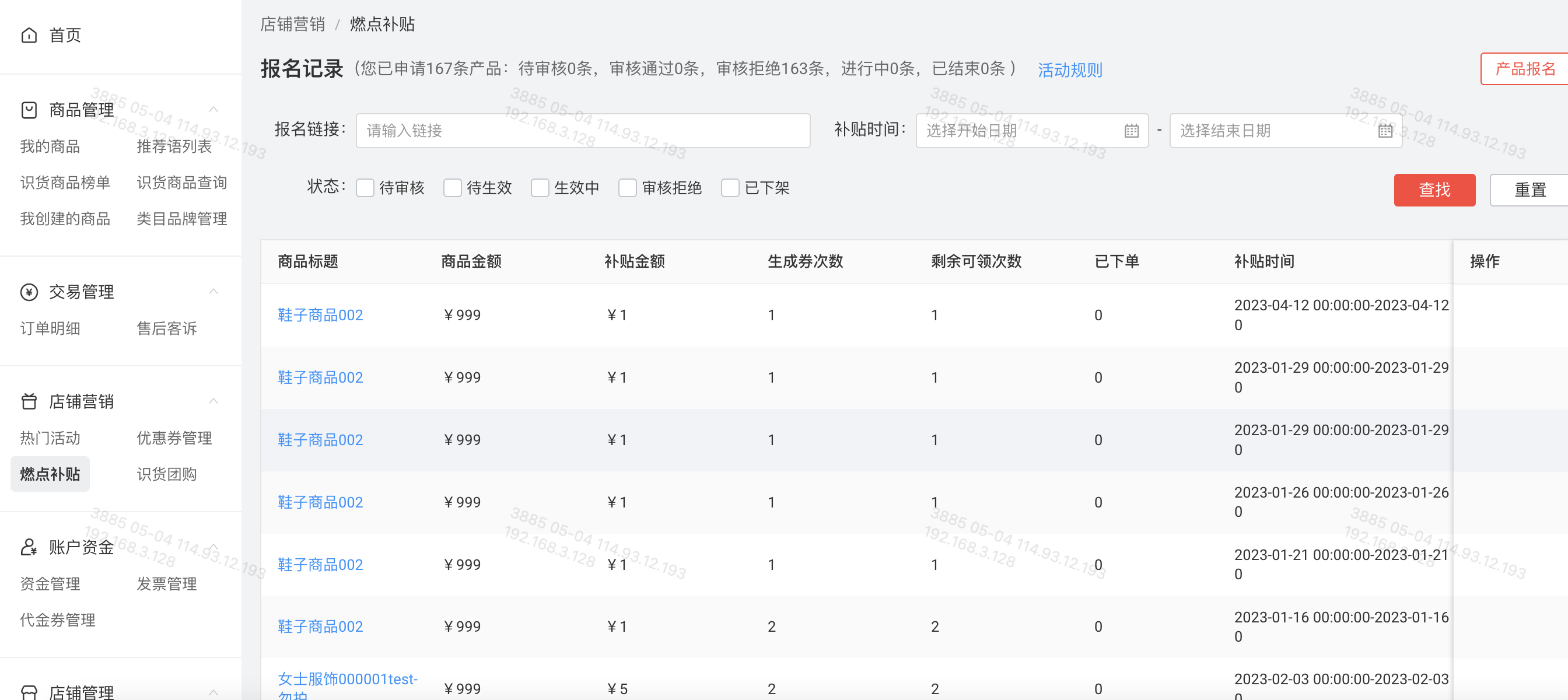Click the 商品管理 shopping bag icon
Image resolution: width=1568 pixels, height=700 pixels.
tap(29, 110)
